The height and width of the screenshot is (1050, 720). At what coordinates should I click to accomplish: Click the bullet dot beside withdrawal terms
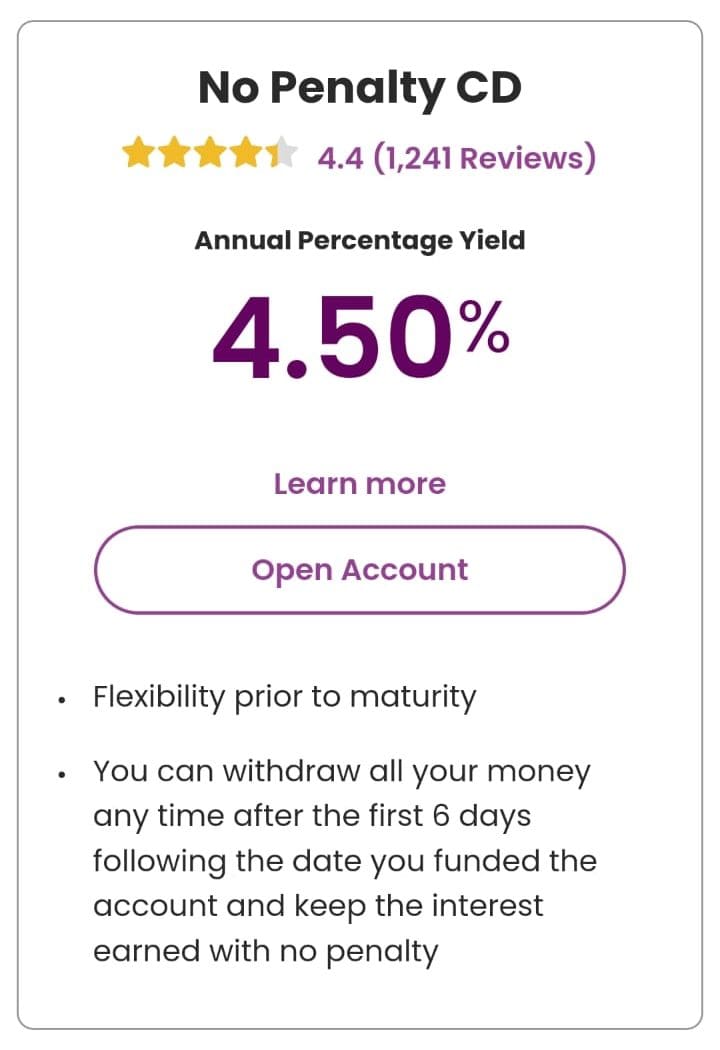click(x=62, y=775)
